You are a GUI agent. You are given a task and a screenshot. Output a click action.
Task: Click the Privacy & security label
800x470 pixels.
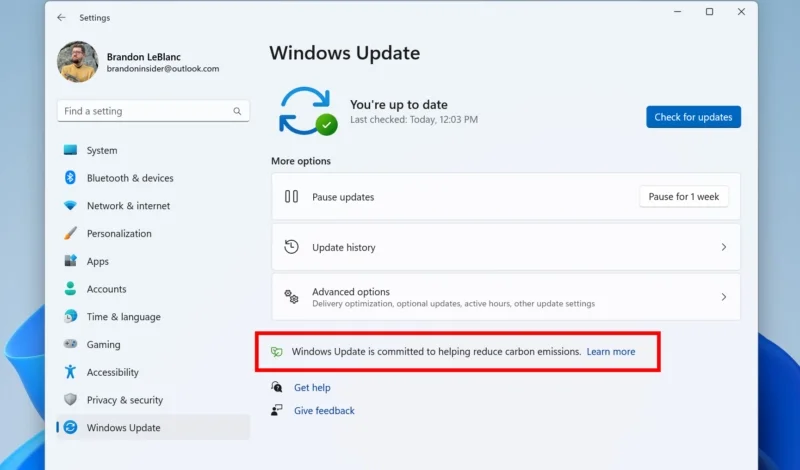(124, 400)
